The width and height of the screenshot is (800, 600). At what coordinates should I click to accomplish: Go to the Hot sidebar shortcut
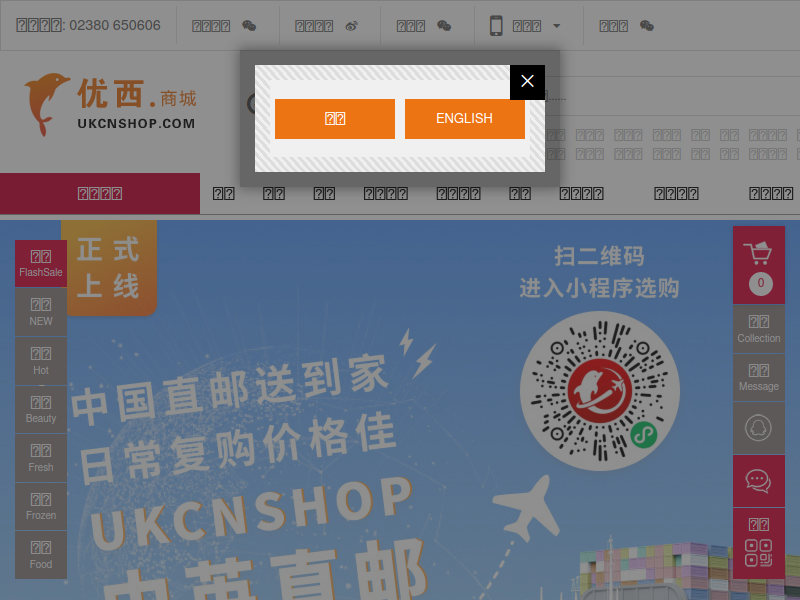(x=41, y=361)
